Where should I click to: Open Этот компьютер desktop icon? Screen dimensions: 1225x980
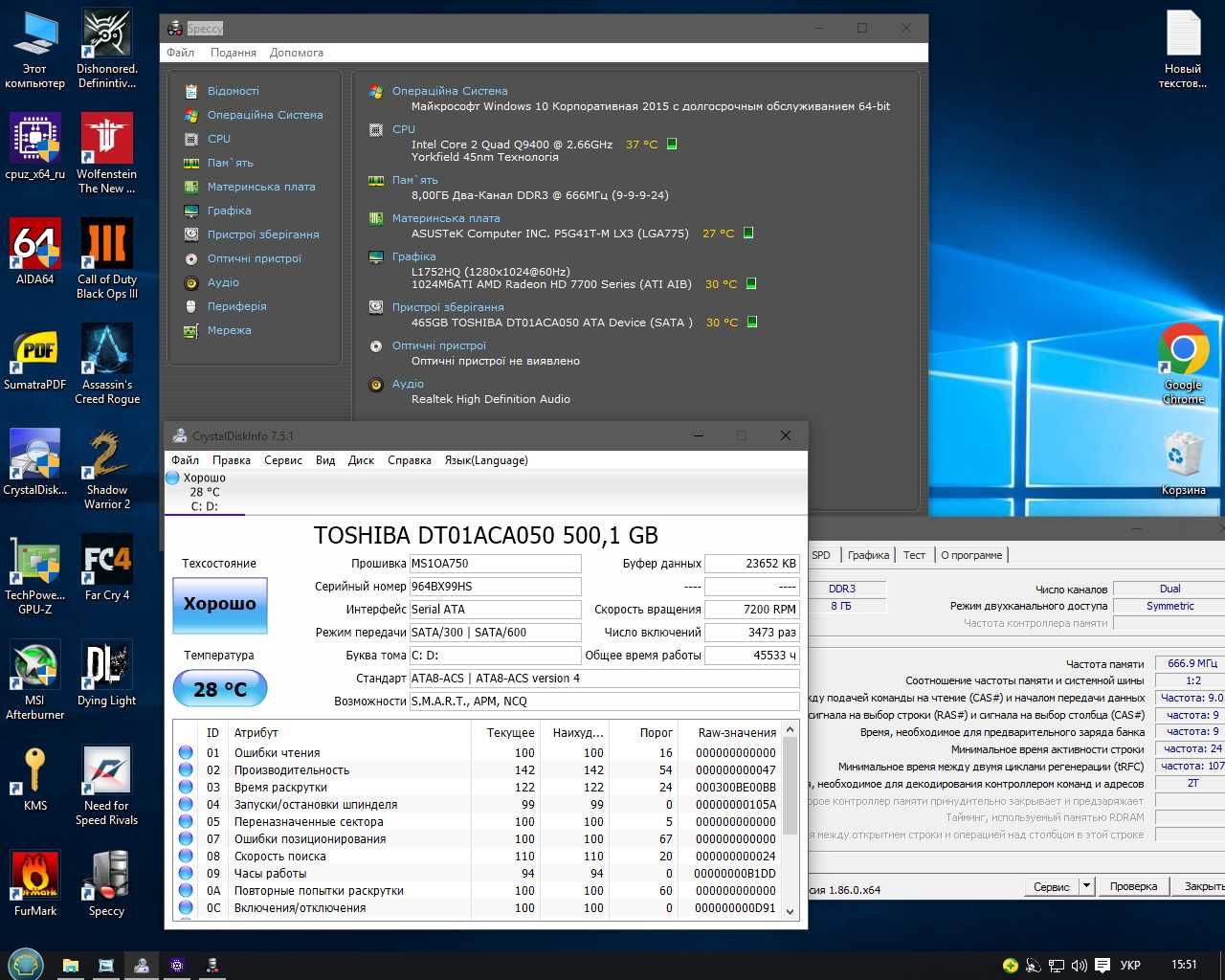[35, 48]
